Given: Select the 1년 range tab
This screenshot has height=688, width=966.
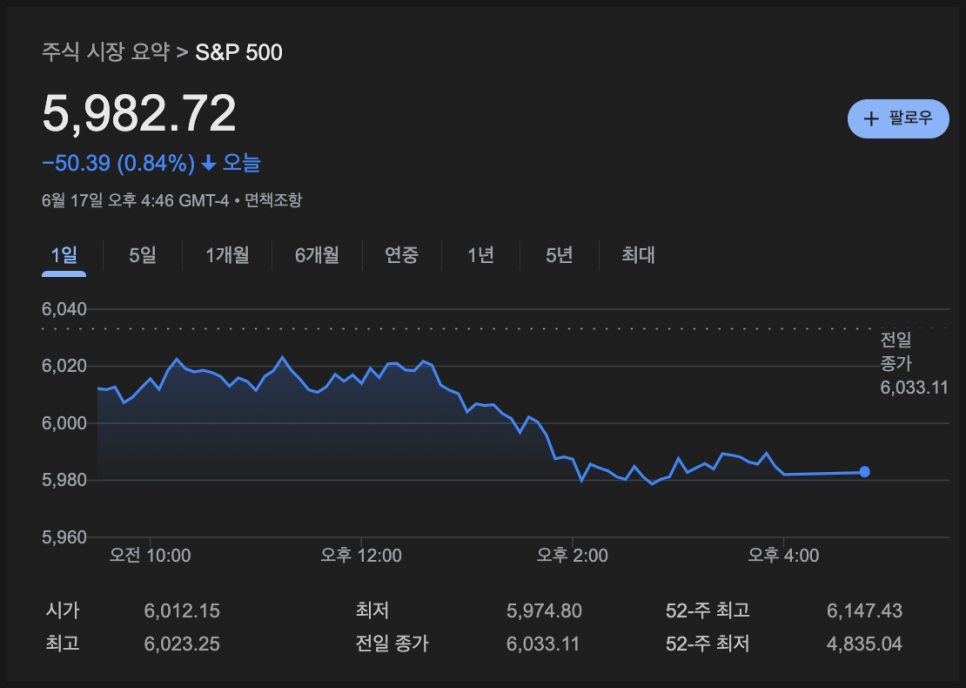Looking at the screenshot, I should [x=480, y=255].
